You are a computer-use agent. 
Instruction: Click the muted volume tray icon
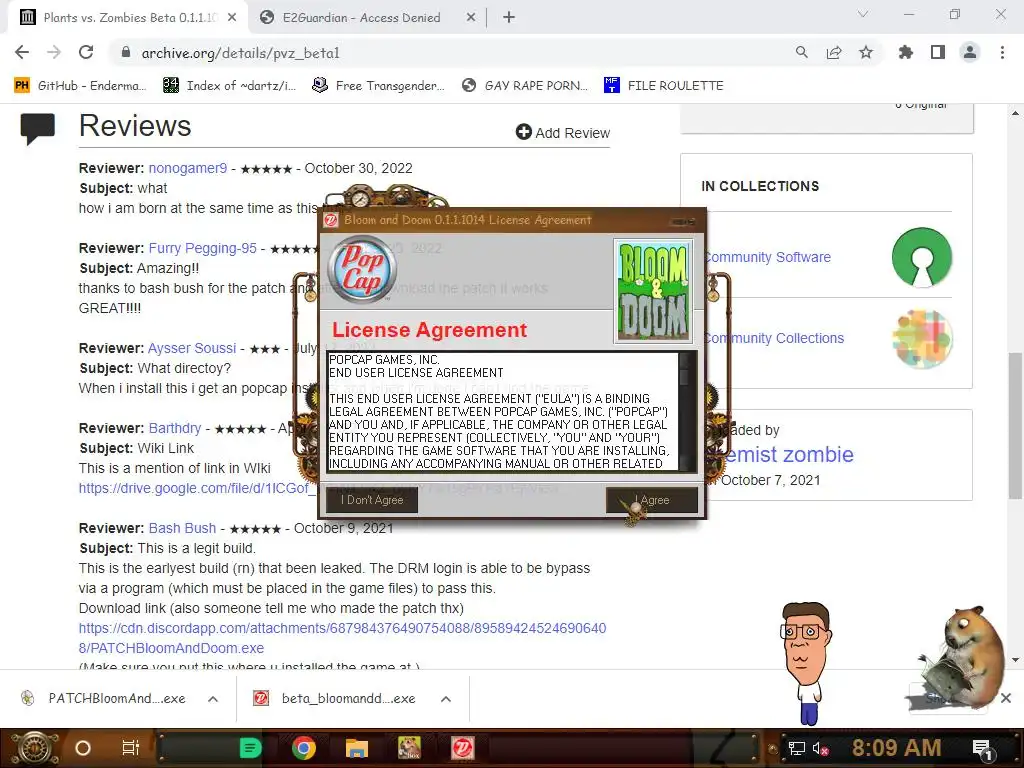[x=820, y=748]
